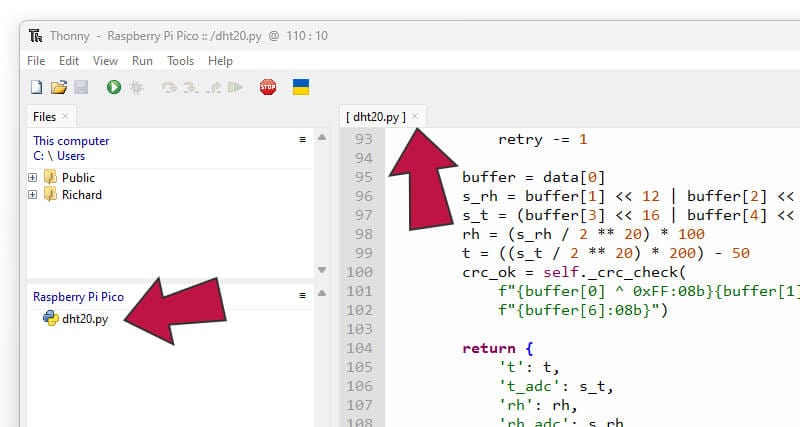
Task: Open the Run menu
Action: pos(142,61)
